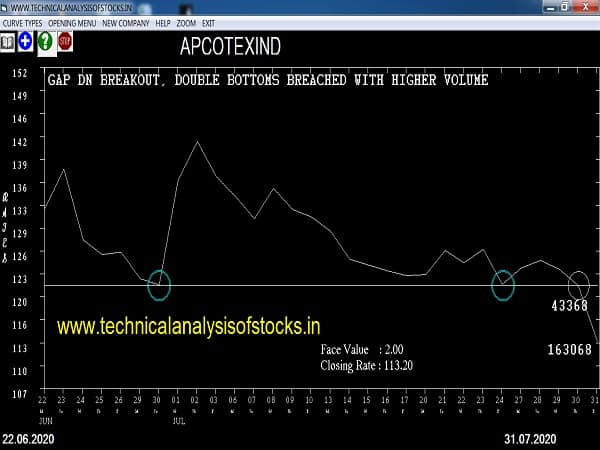Open the Help menu
The image size is (600, 450).
point(163,22)
